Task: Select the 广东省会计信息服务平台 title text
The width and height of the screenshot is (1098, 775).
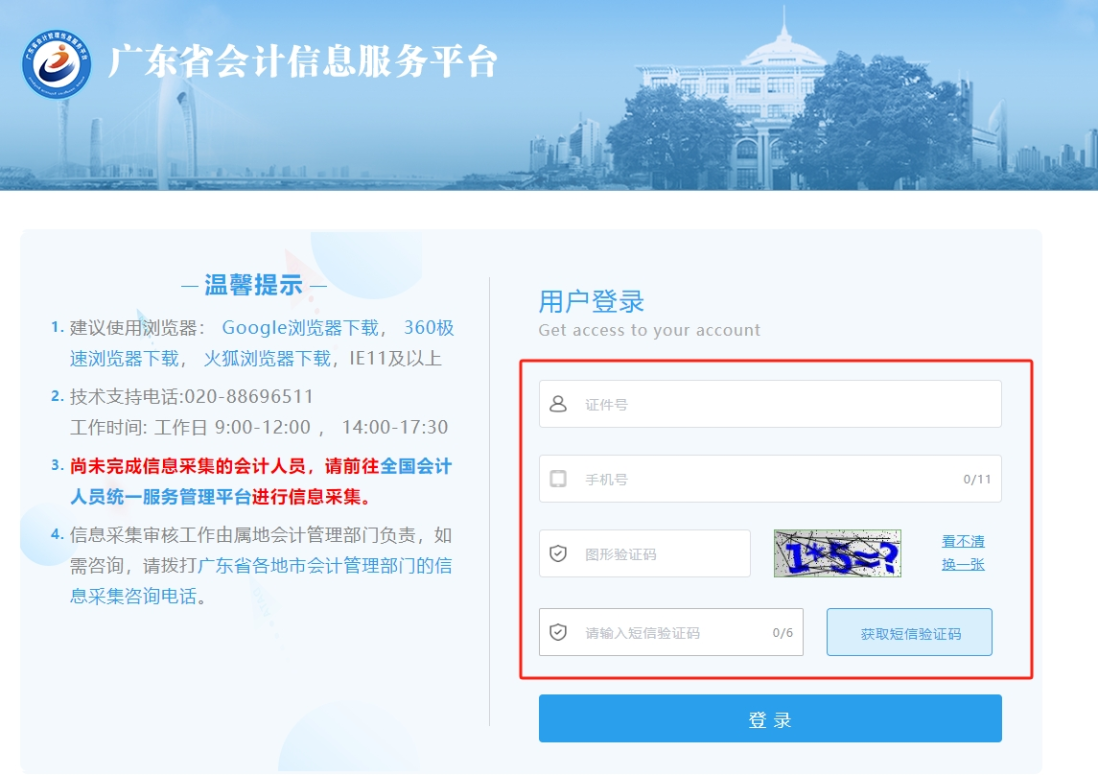Action: tap(304, 63)
